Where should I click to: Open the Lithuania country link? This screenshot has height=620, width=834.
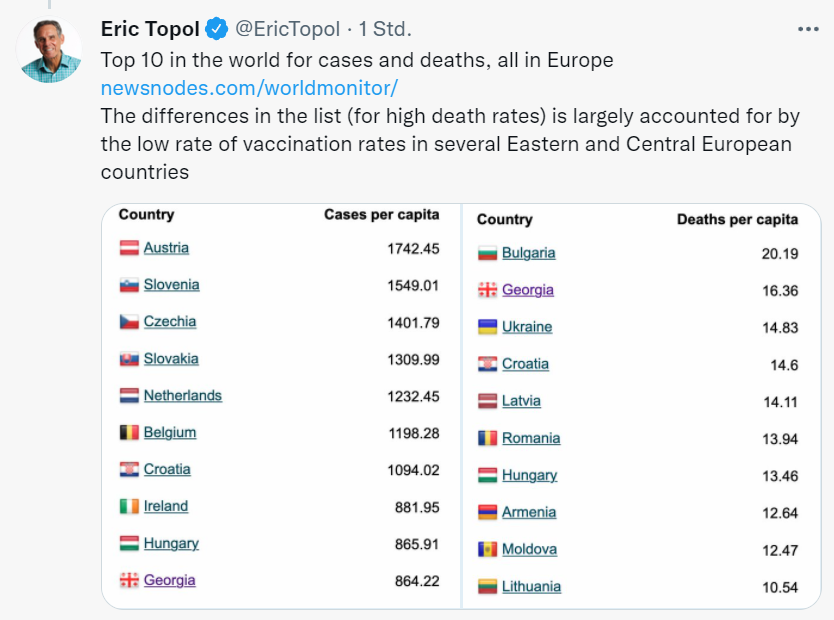pos(531,586)
